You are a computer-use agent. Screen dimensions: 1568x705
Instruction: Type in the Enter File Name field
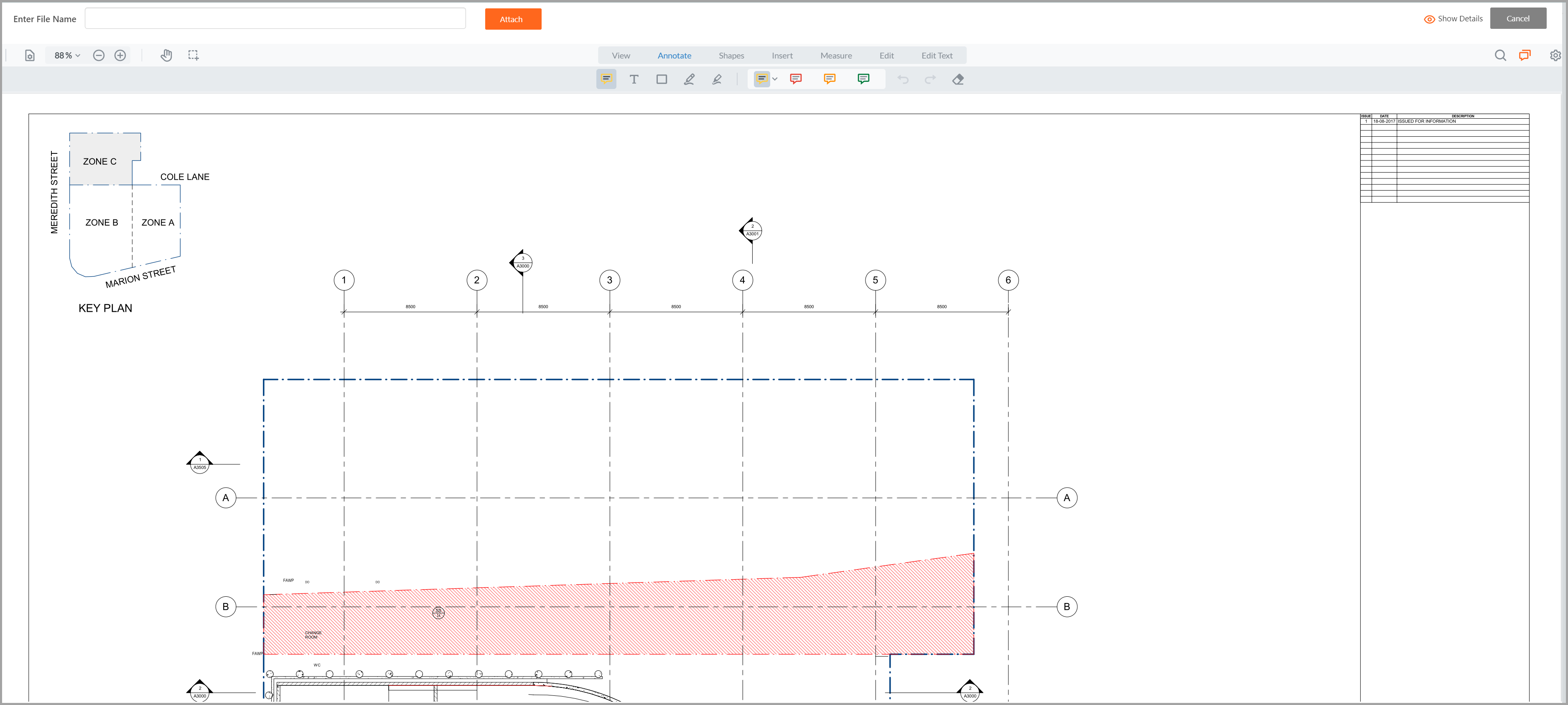pyautogui.click(x=275, y=18)
